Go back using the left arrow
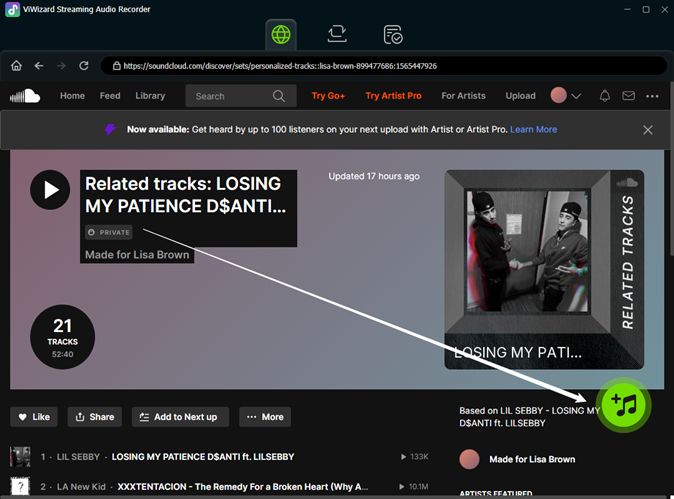The width and height of the screenshot is (674, 499). point(39,66)
